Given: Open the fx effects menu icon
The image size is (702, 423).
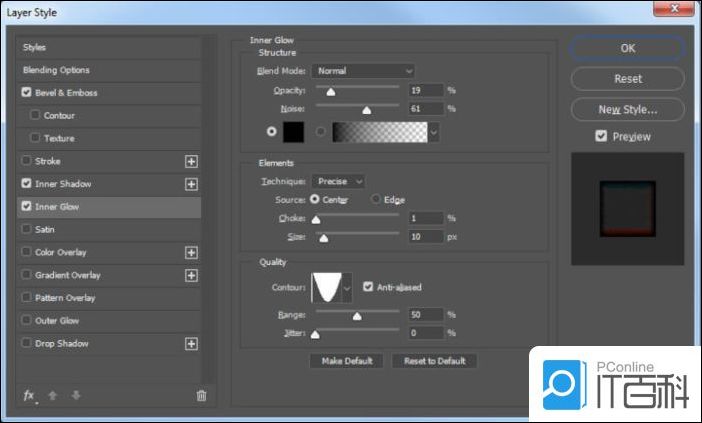Looking at the screenshot, I should pos(30,395).
